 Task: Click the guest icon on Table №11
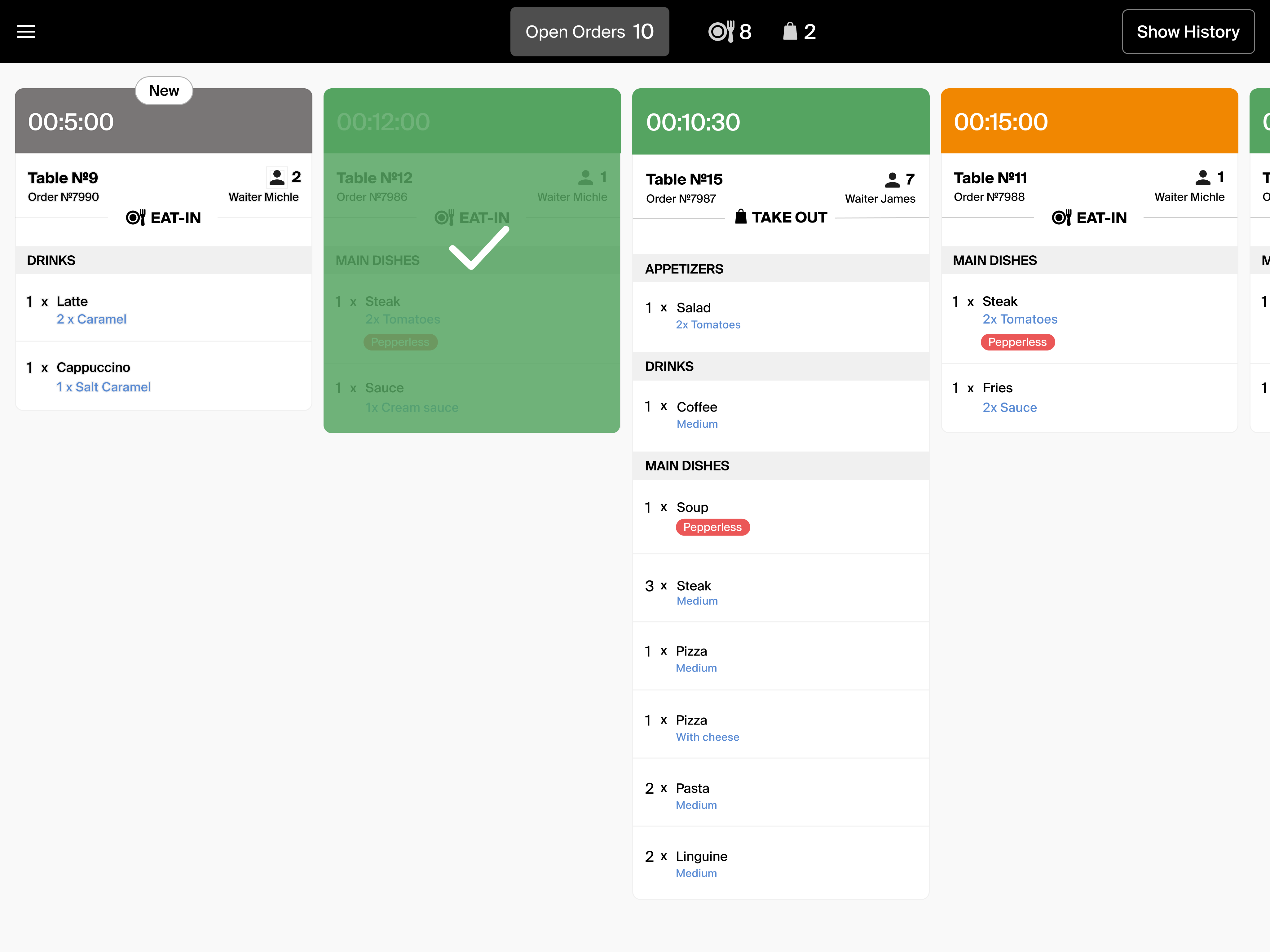(x=1202, y=178)
